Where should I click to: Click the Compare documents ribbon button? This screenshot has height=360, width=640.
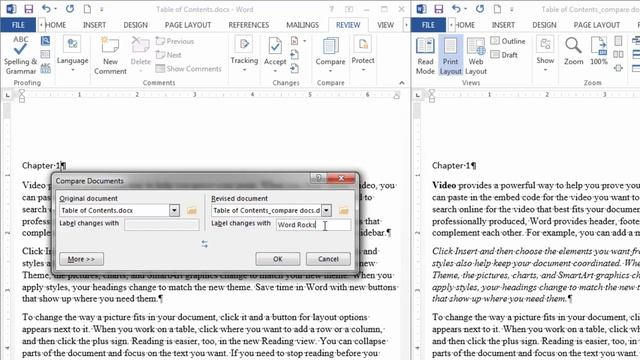point(330,51)
